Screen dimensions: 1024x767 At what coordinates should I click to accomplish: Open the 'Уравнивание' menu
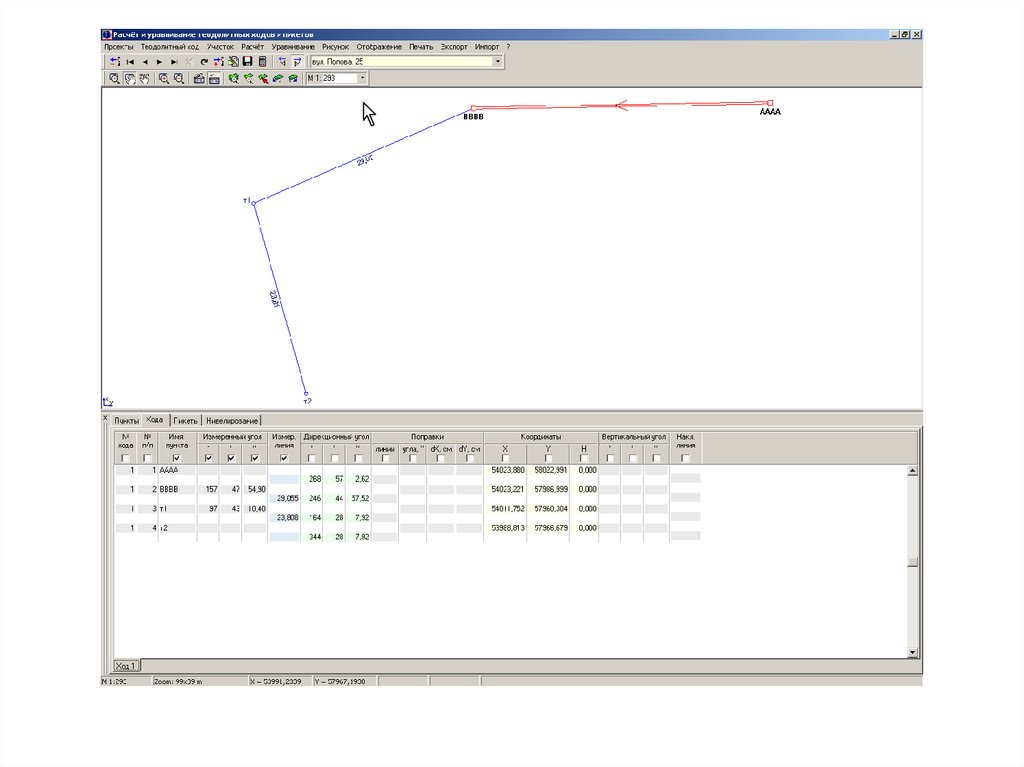pos(293,47)
